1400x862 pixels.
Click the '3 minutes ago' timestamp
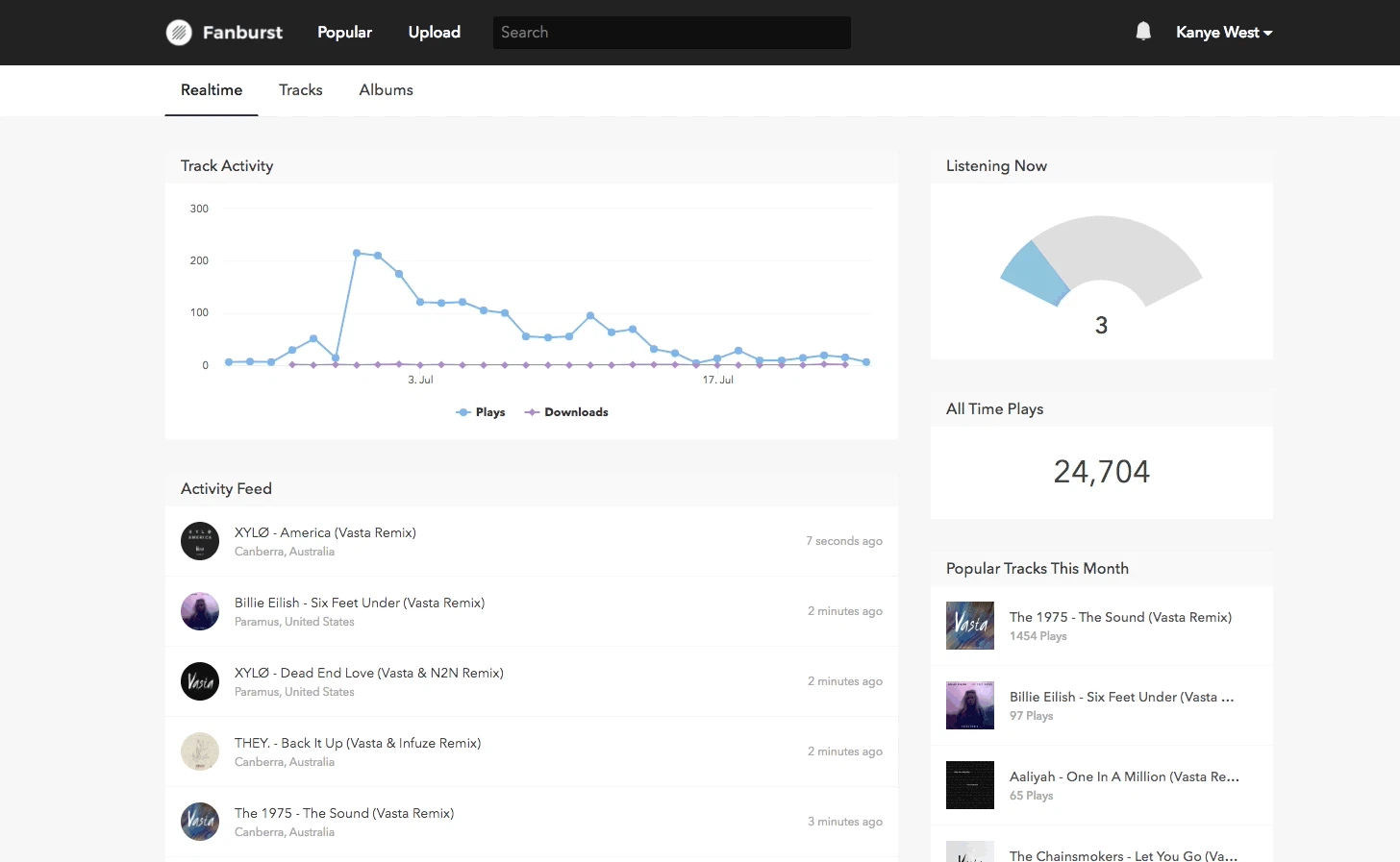point(845,822)
